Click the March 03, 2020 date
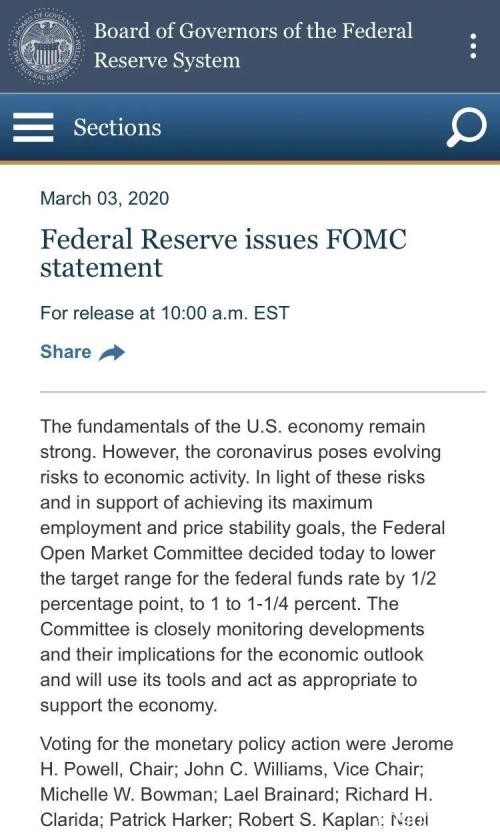 [104, 198]
